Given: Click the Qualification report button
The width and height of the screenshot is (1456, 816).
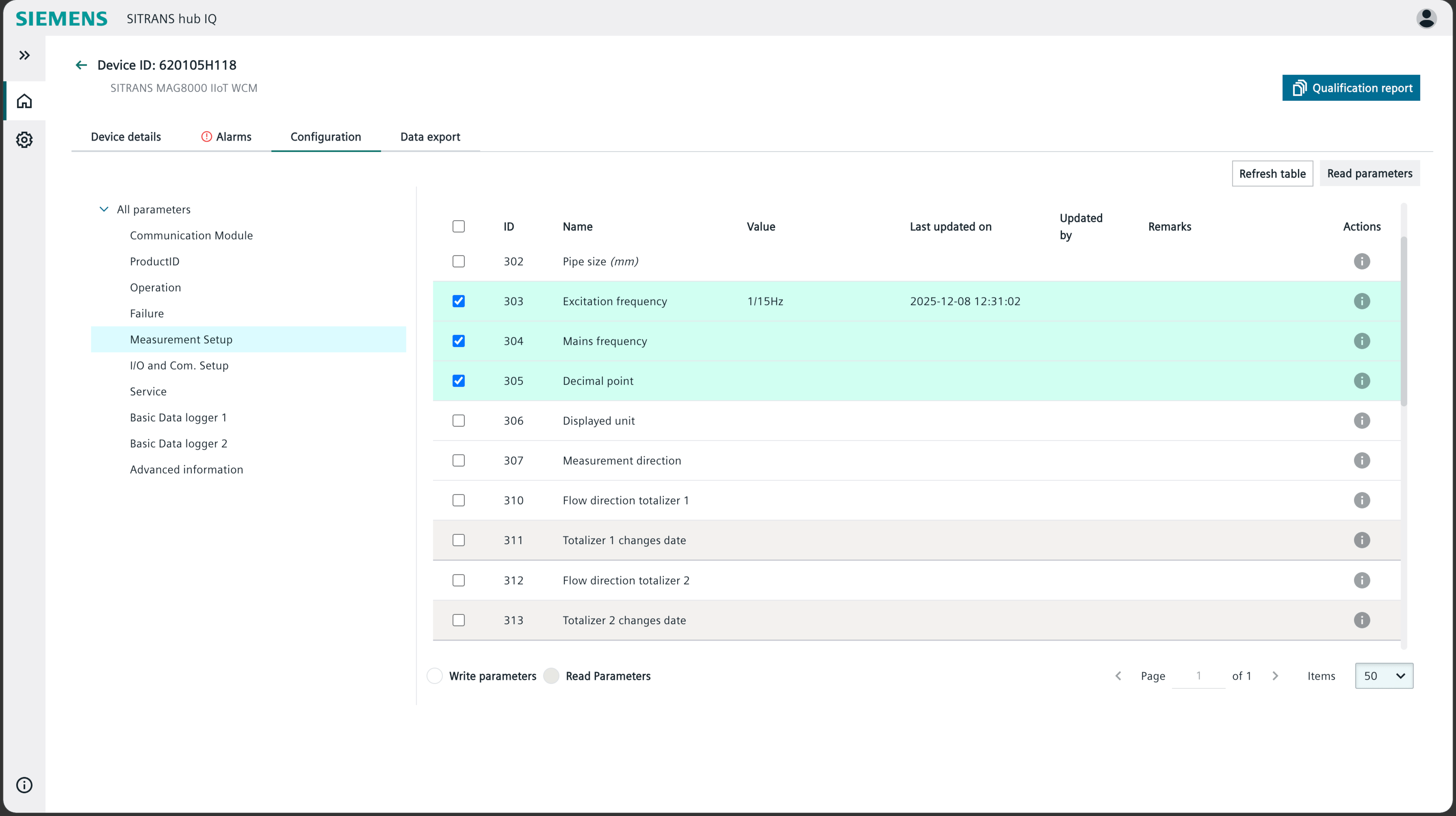Looking at the screenshot, I should pos(1351,88).
